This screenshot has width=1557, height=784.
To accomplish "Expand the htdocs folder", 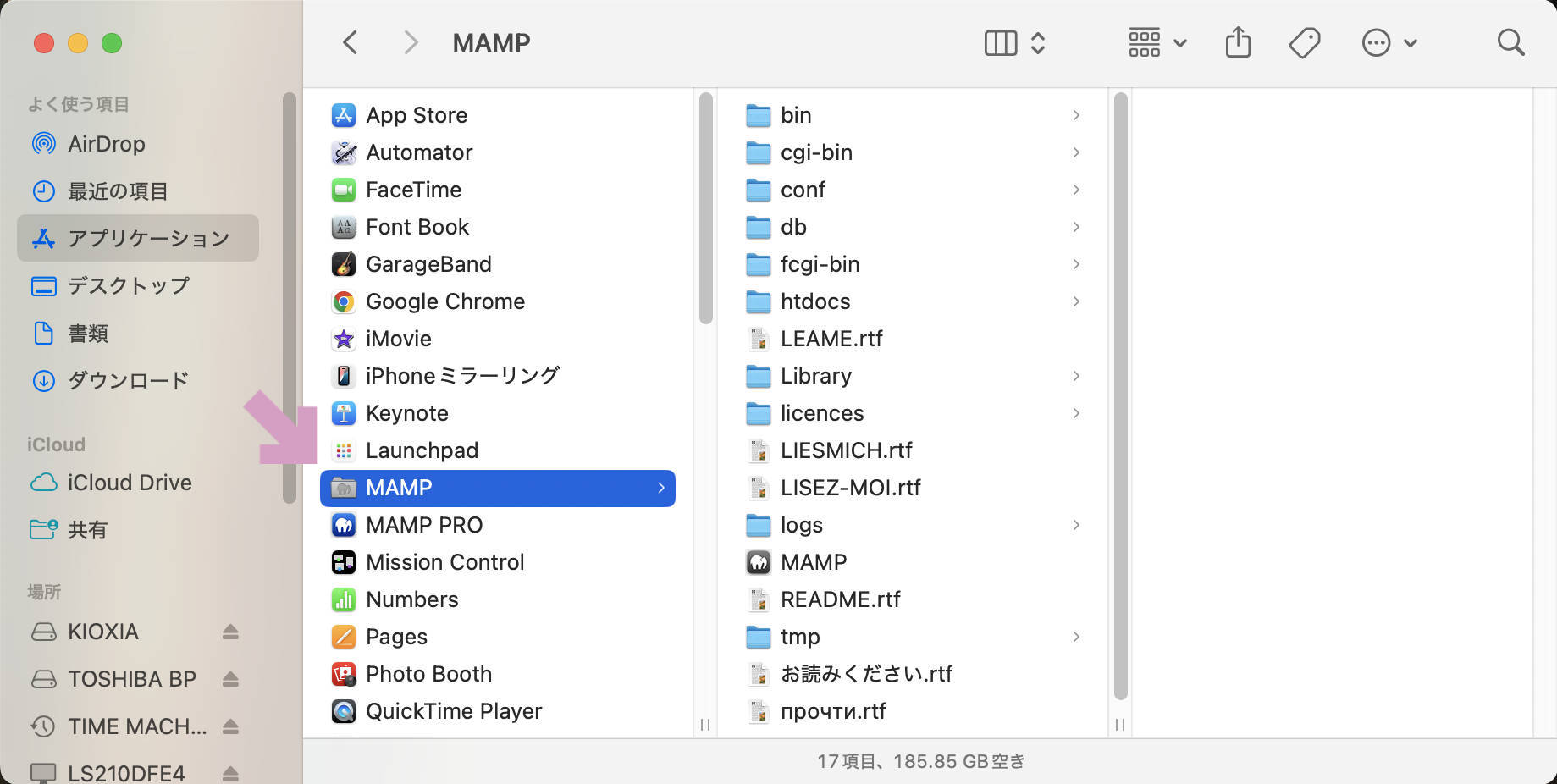I will [1076, 301].
